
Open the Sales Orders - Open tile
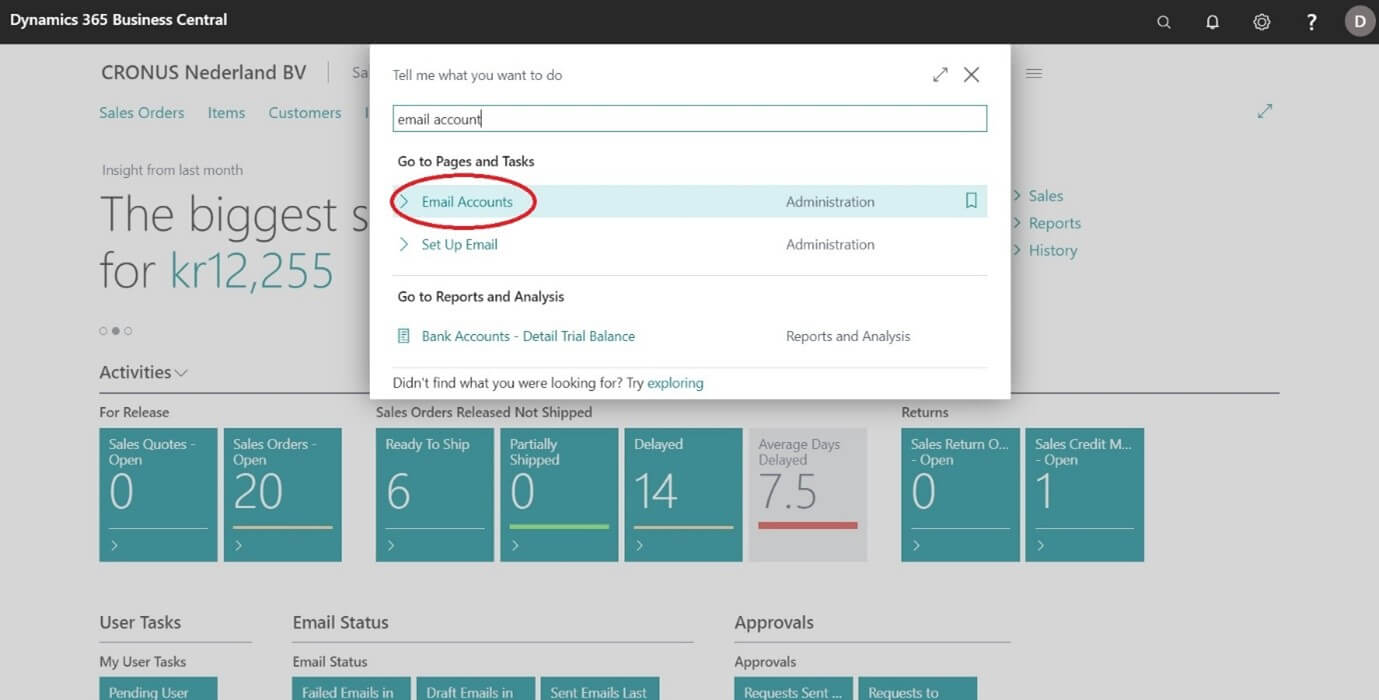point(282,494)
